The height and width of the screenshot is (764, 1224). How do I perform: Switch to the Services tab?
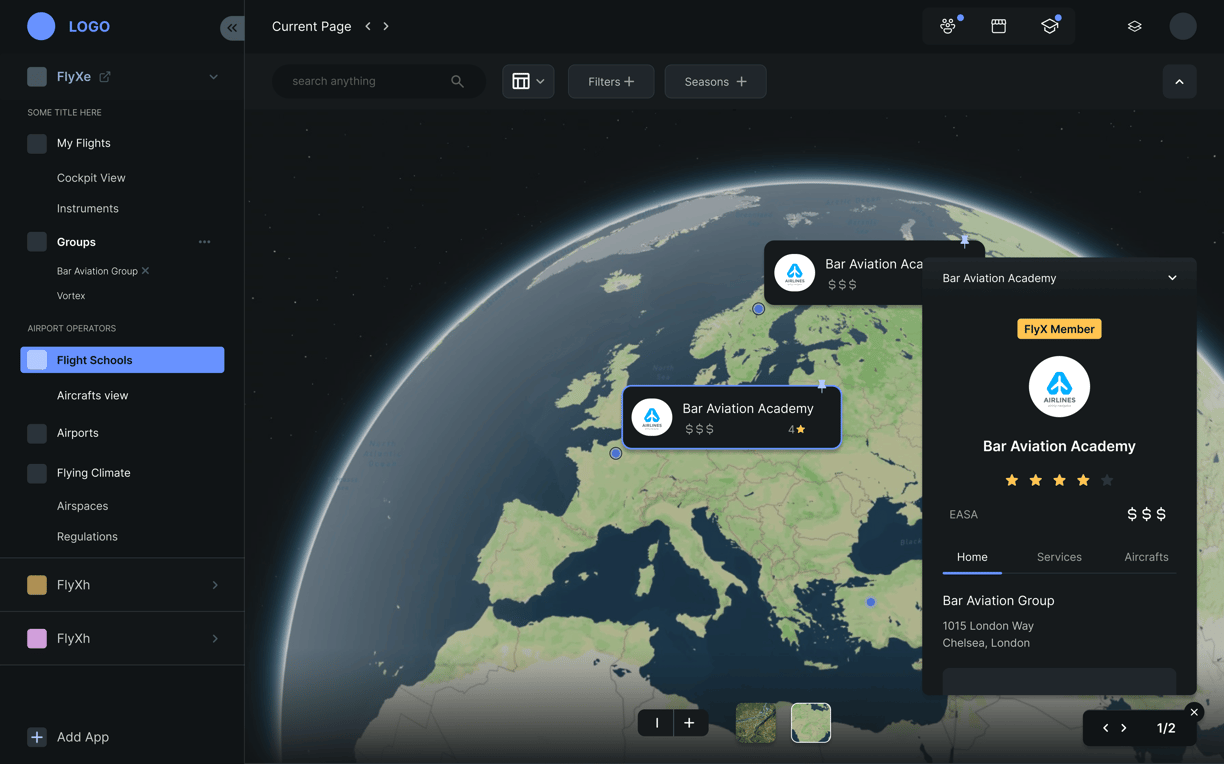click(x=1059, y=557)
